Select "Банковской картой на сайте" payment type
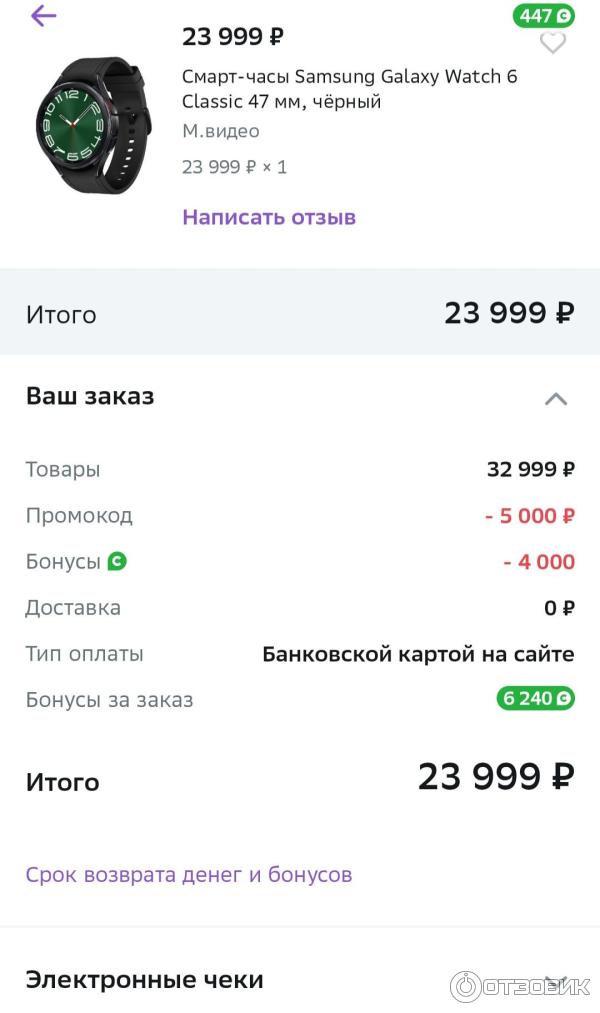Viewport: 600px width, 1013px height. pyautogui.click(x=418, y=654)
